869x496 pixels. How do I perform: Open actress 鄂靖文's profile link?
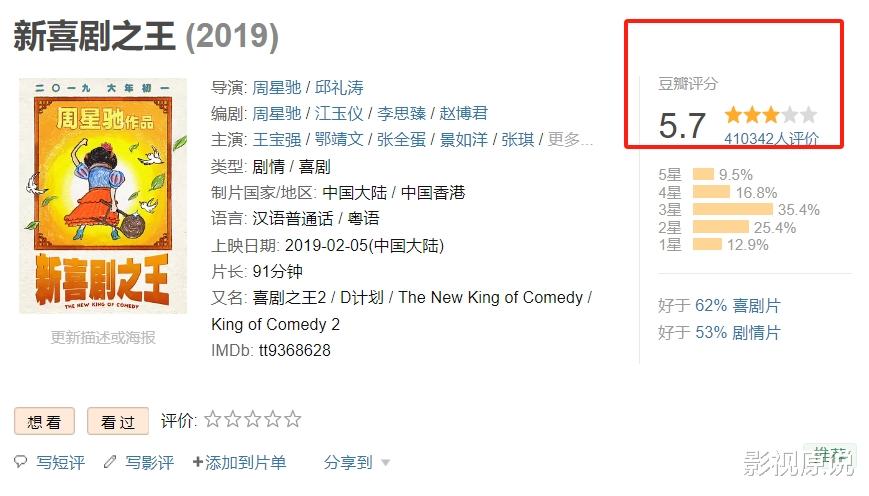[x=339, y=139]
